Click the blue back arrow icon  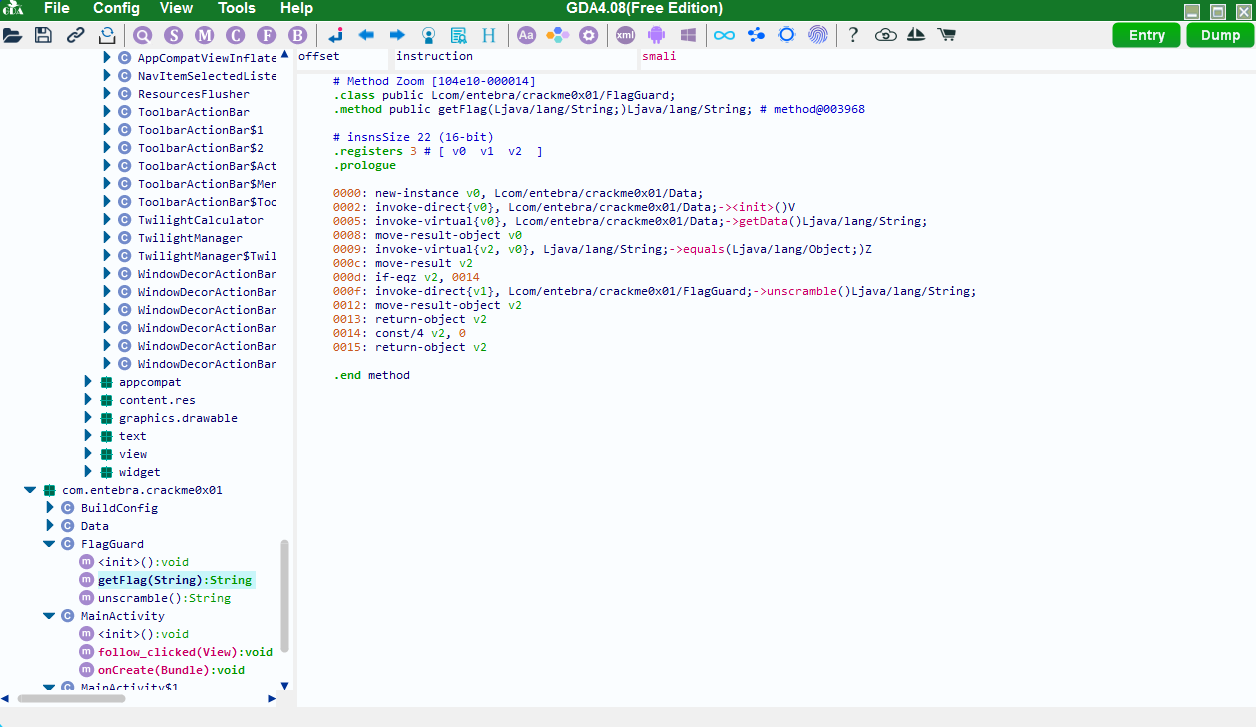tap(366, 35)
